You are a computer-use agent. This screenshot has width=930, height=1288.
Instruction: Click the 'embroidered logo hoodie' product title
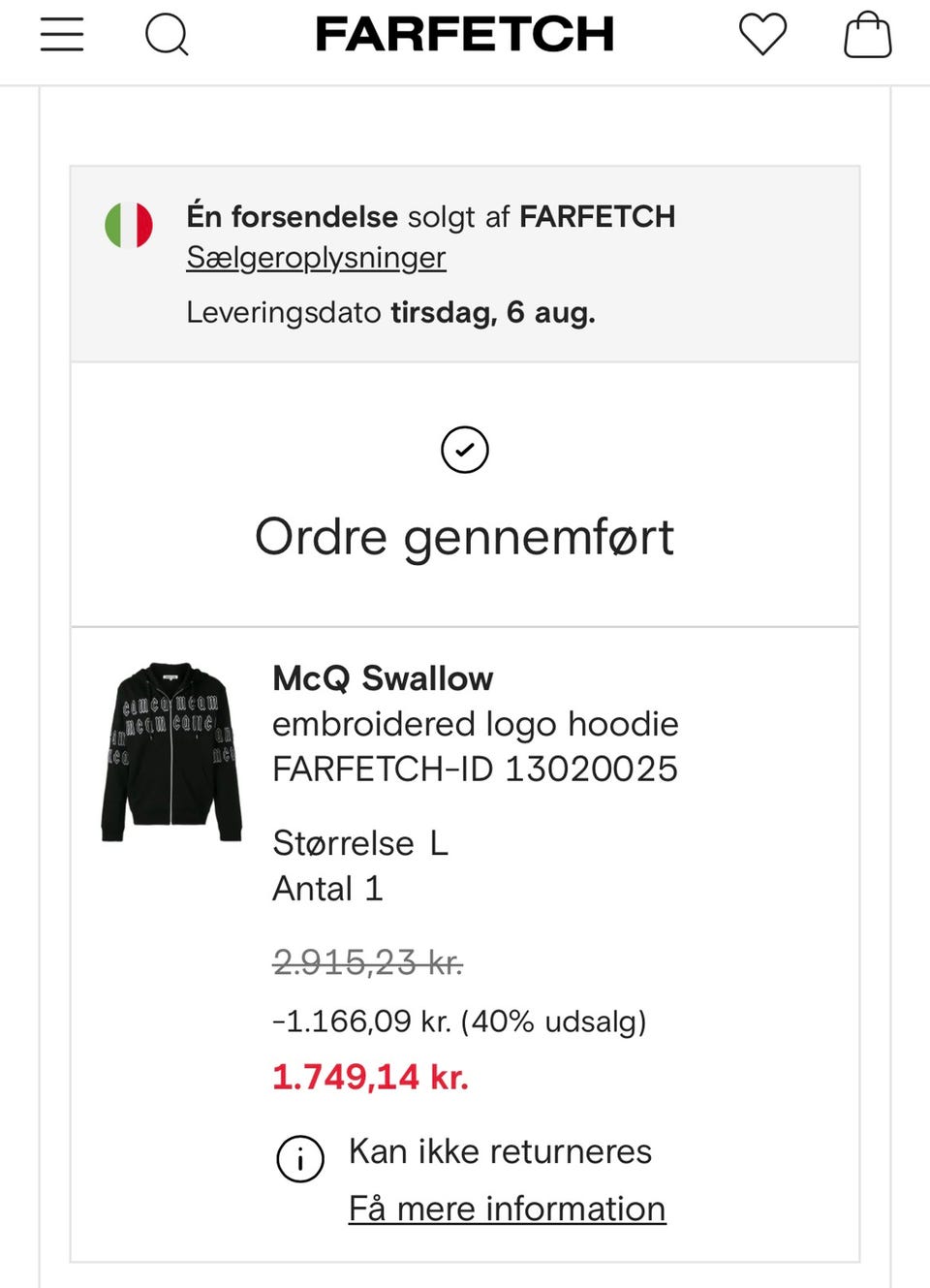click(x=475, y=724)
